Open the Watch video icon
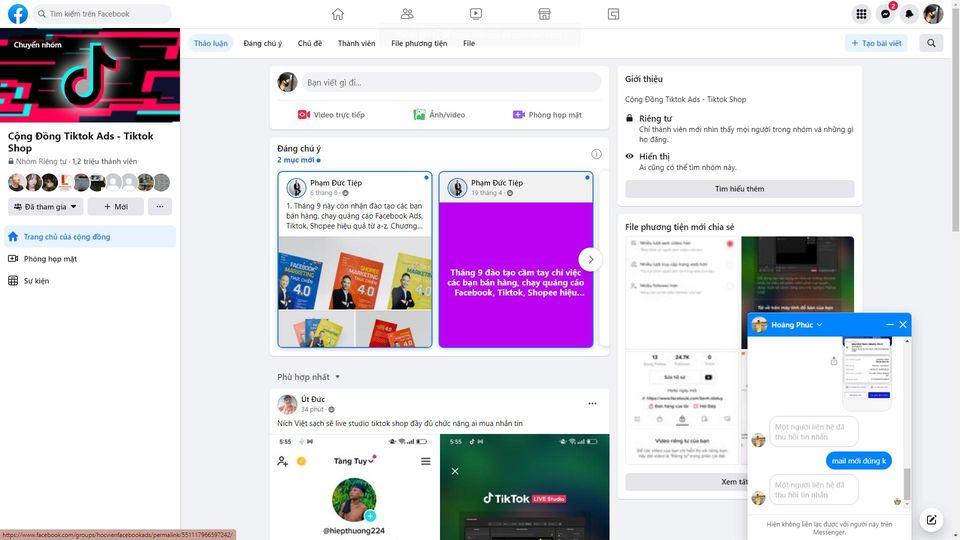960x540 pixels. 476,14
